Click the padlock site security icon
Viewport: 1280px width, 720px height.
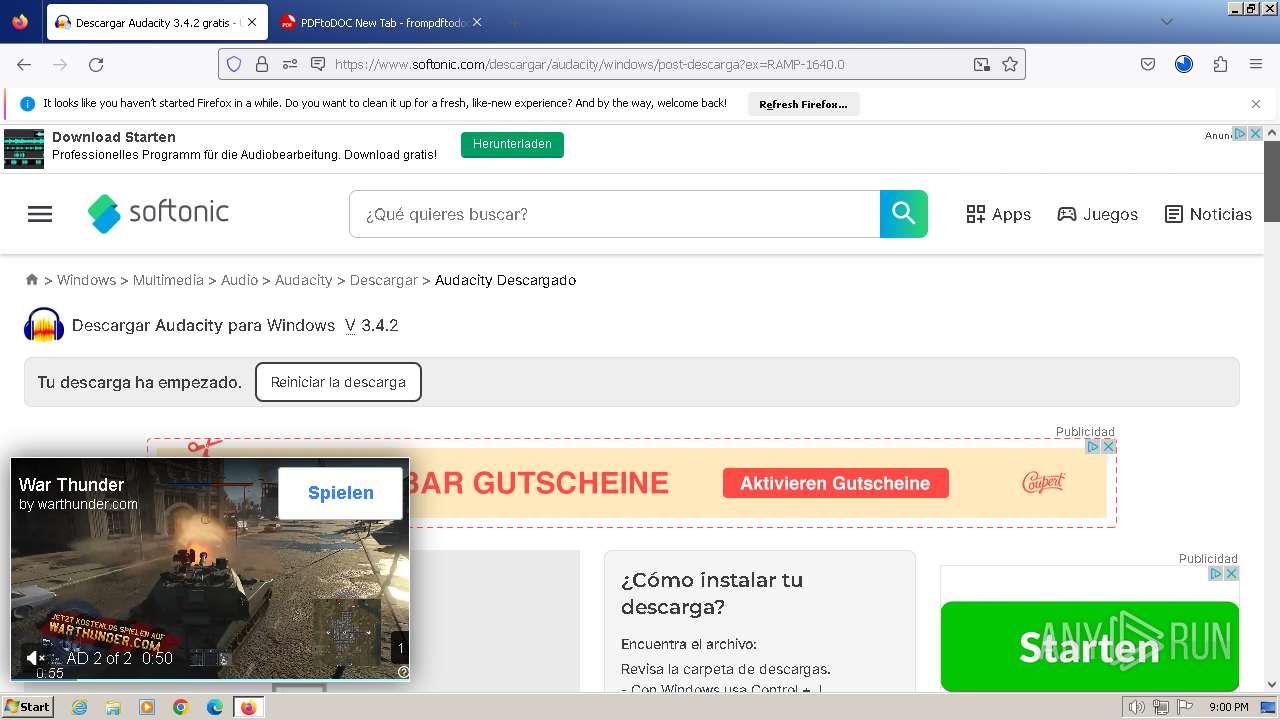pos(262,64)
